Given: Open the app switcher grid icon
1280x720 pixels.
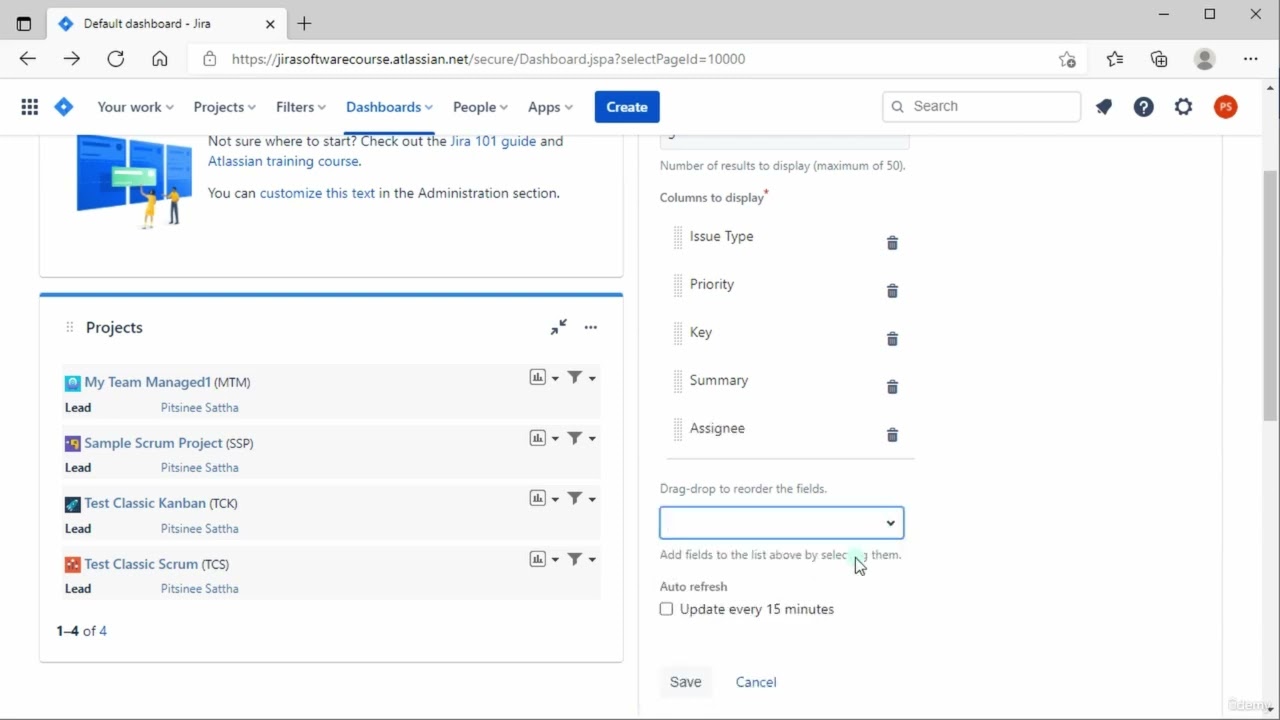Looking at the screenshot, I should [x=30, y=107].
